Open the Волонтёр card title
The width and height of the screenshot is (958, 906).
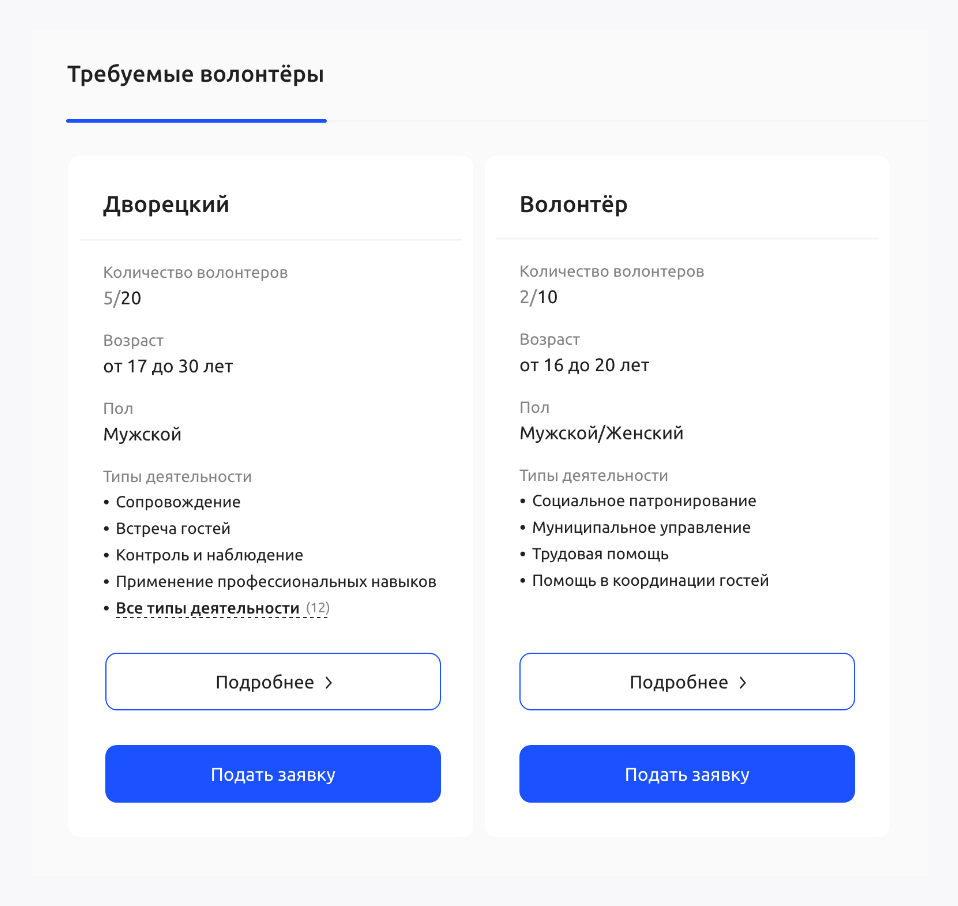point(574,205)
